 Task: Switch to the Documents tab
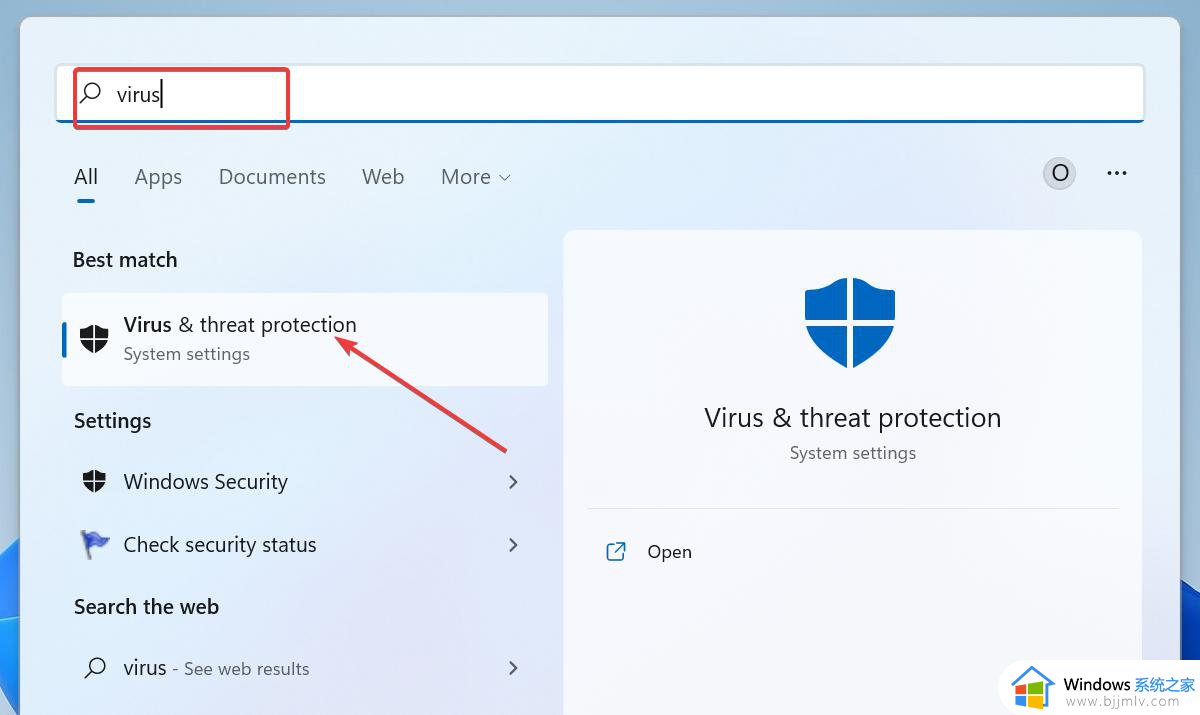click(x=272, y=177)
